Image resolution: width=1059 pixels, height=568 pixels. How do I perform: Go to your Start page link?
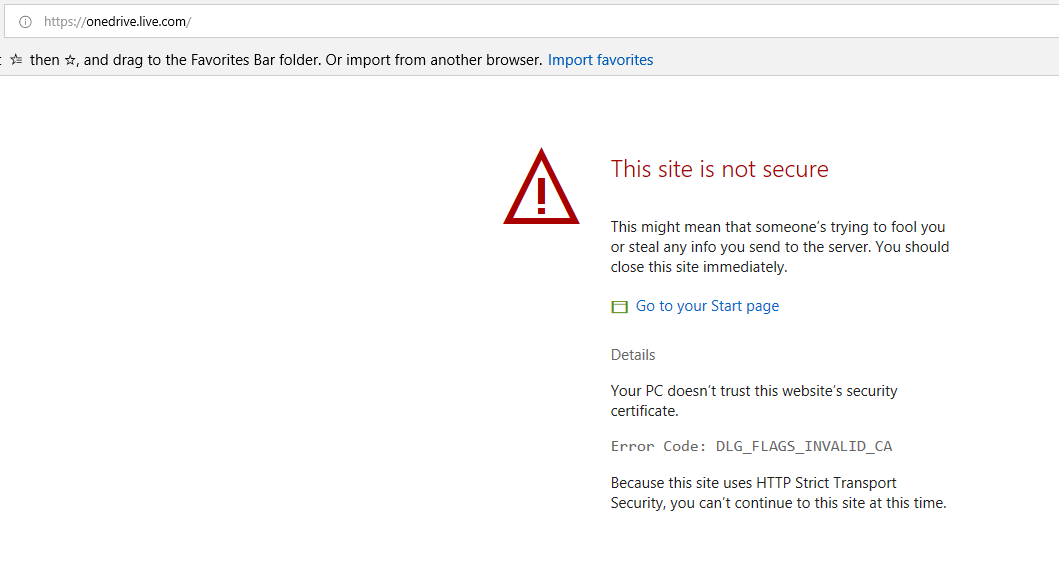coord(707,306)
